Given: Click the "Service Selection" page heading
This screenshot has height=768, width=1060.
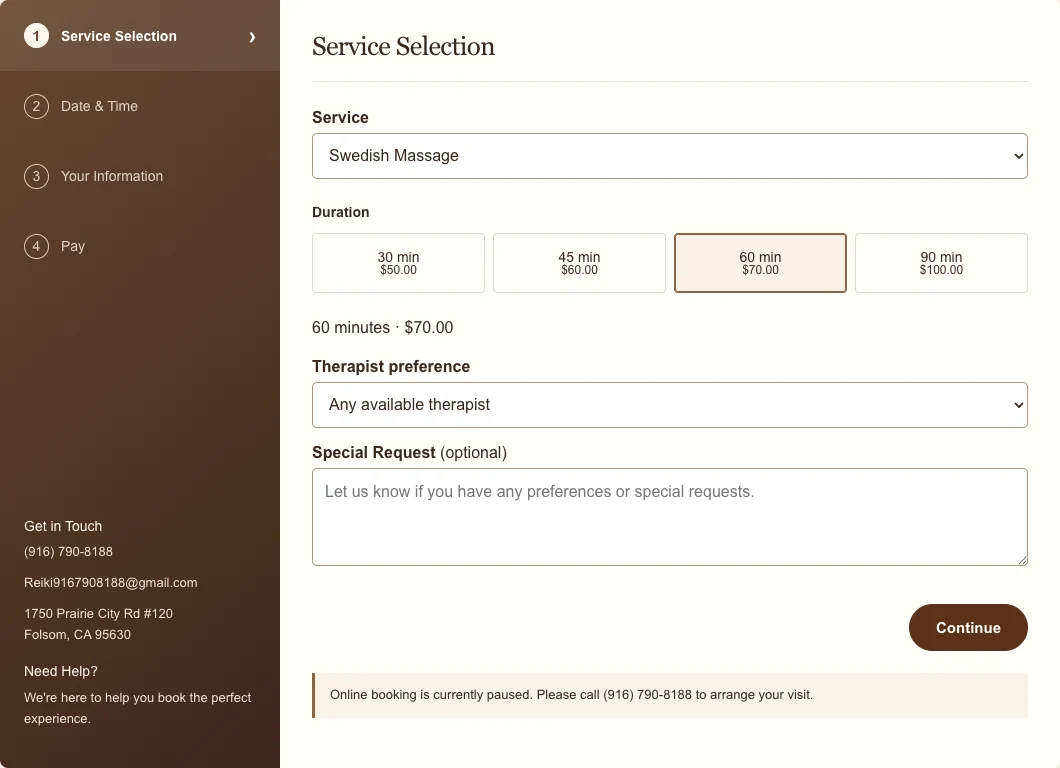Looking at the screenshot, I should [404, 46].
